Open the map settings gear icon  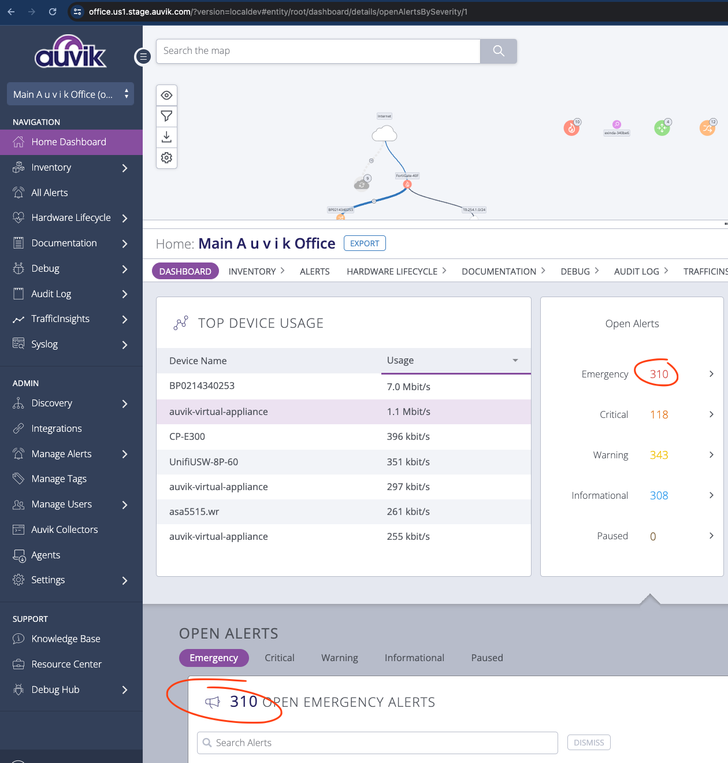tap(166, 158)
